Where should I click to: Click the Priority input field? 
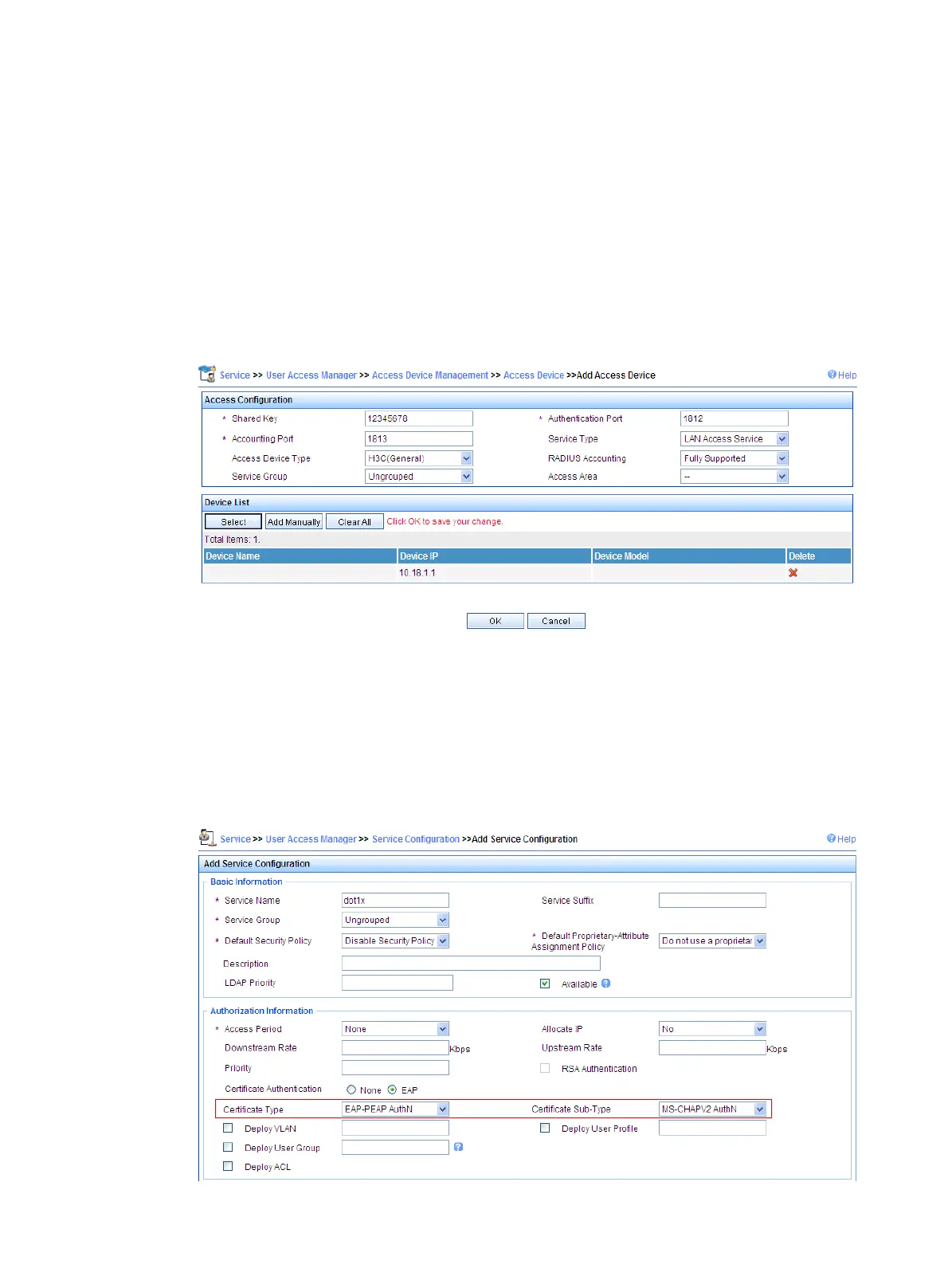[x=396, y=1068]
